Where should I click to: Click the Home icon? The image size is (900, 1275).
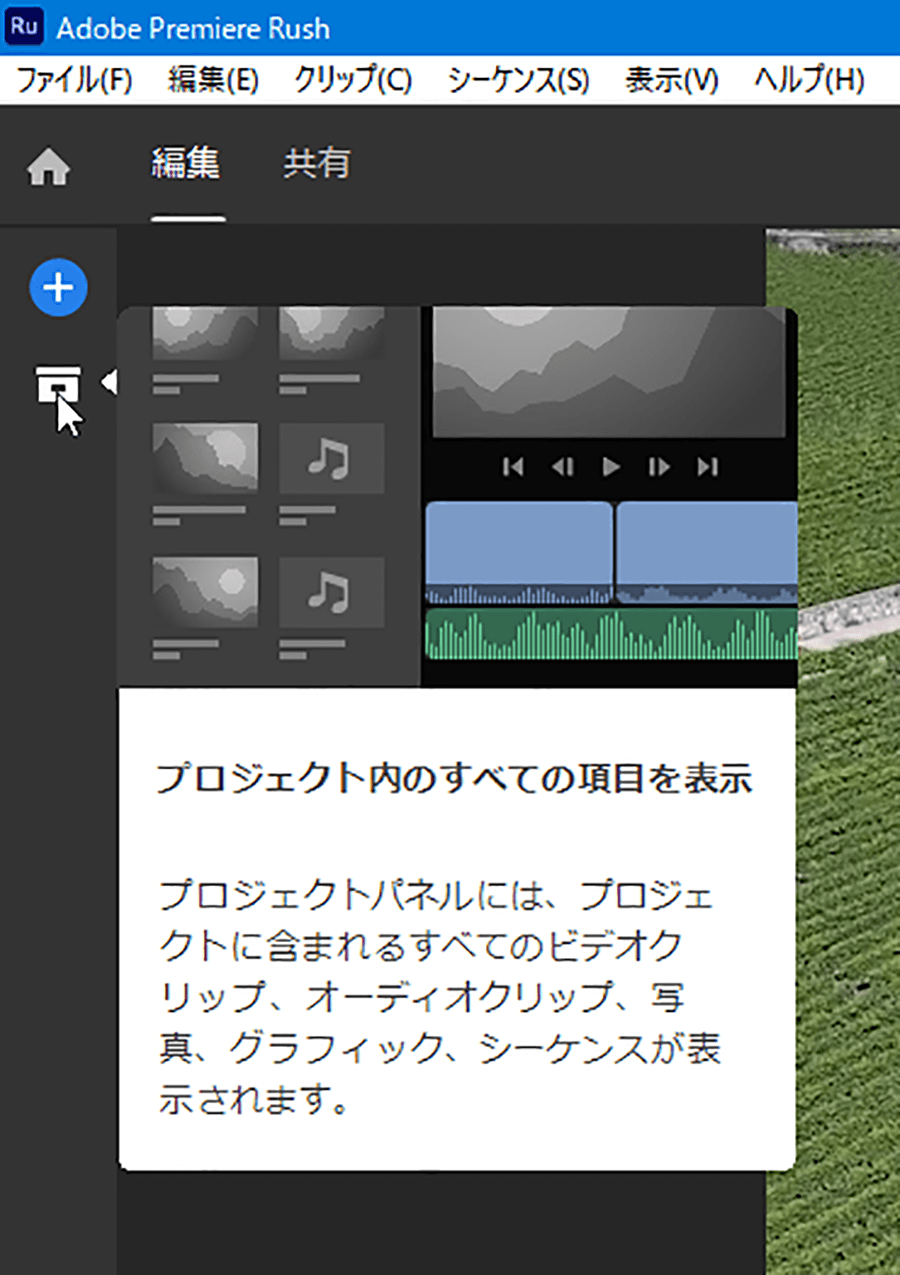48,167
